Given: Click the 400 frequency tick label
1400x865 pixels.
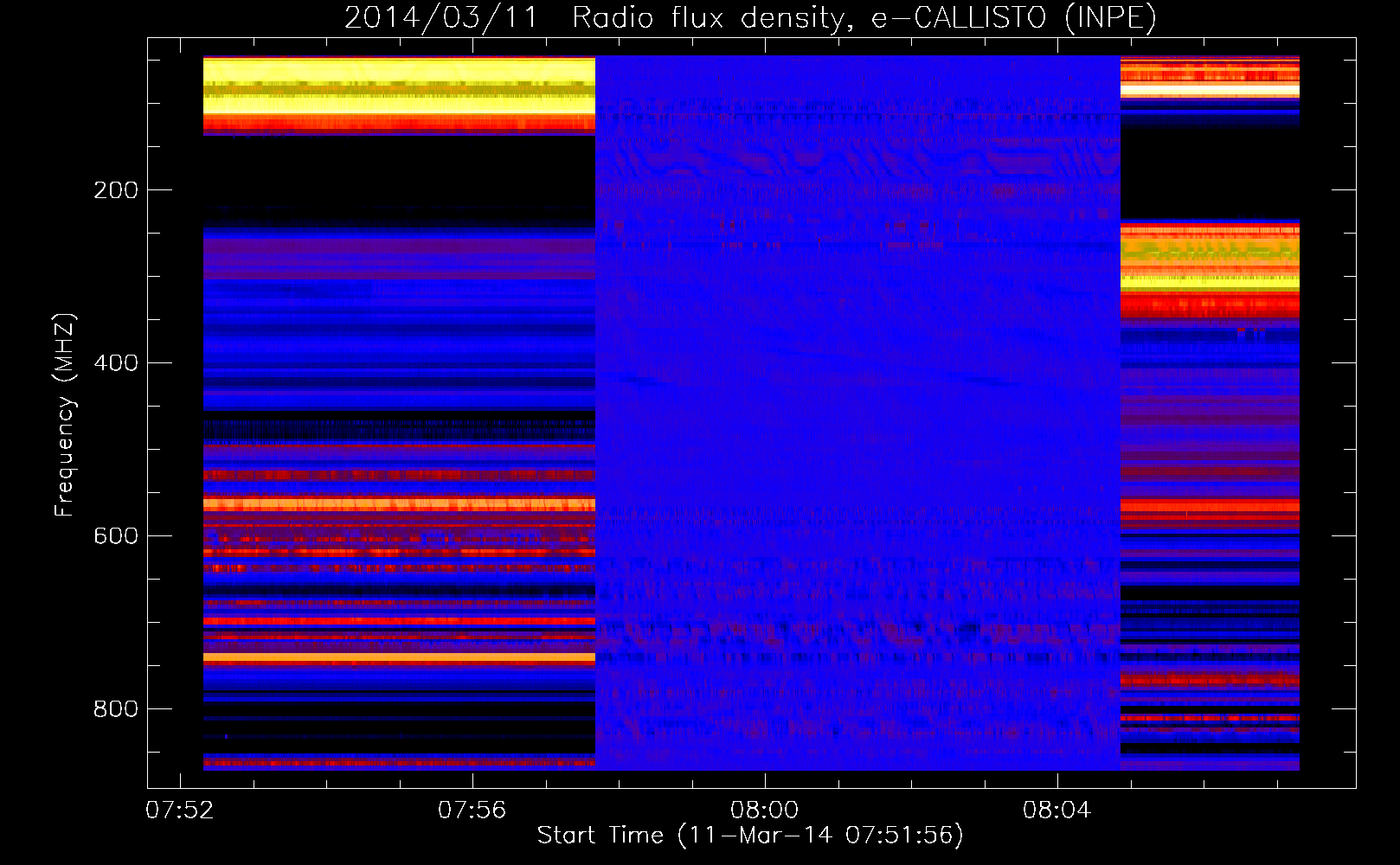Looking at the screenshot, I should tap(116, 363).
